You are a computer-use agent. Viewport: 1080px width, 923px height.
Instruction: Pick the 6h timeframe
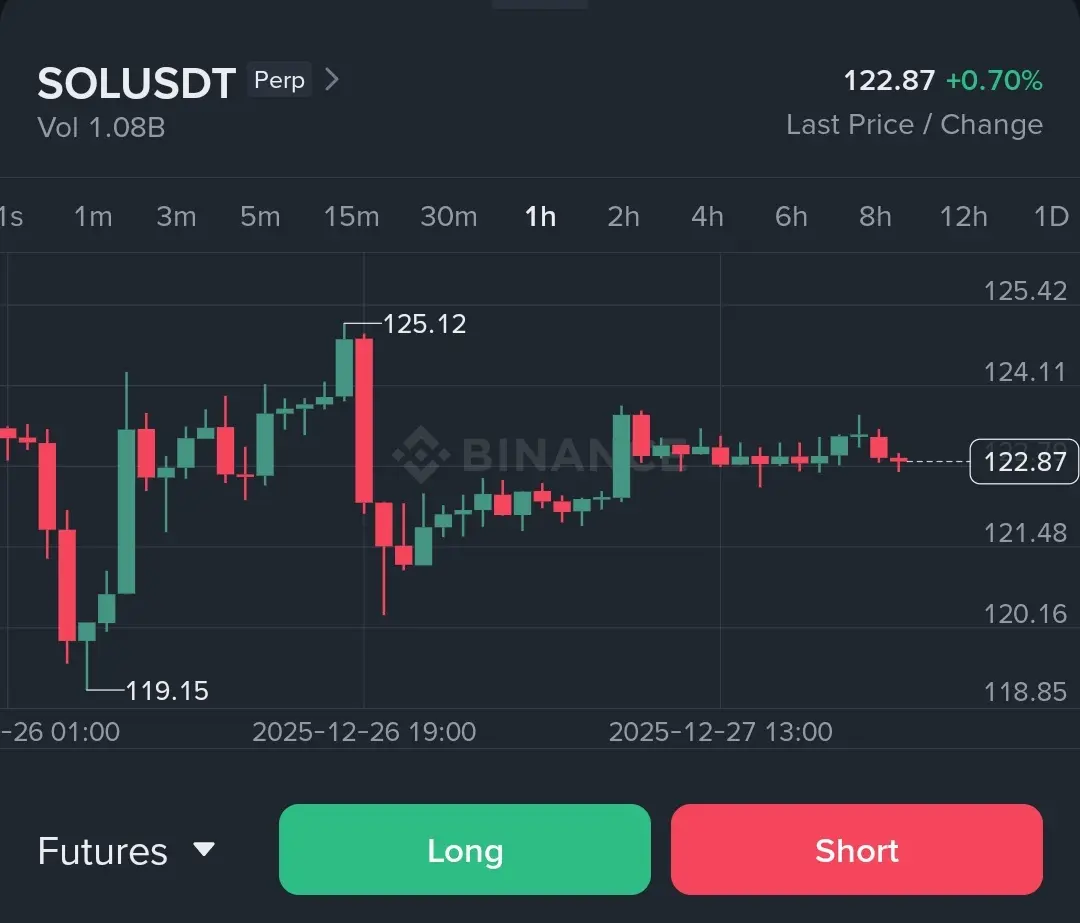791,217
